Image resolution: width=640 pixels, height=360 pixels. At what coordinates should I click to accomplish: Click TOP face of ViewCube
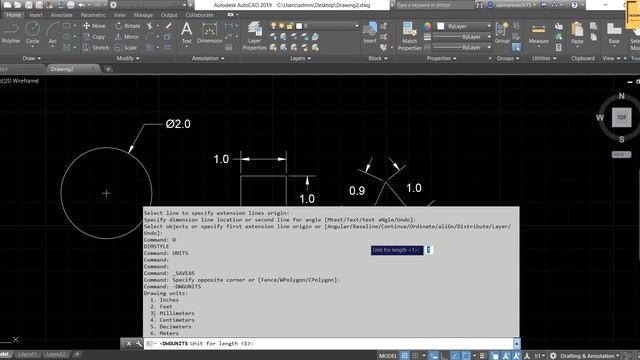click(x=621, y=118)
